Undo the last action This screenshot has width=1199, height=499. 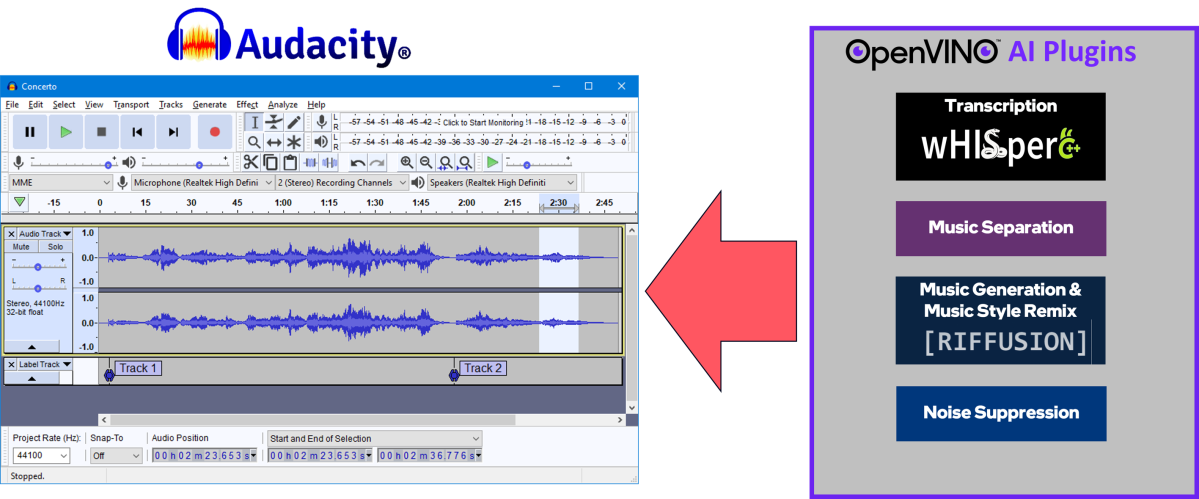pyautogui.click(x=357, y=162)
